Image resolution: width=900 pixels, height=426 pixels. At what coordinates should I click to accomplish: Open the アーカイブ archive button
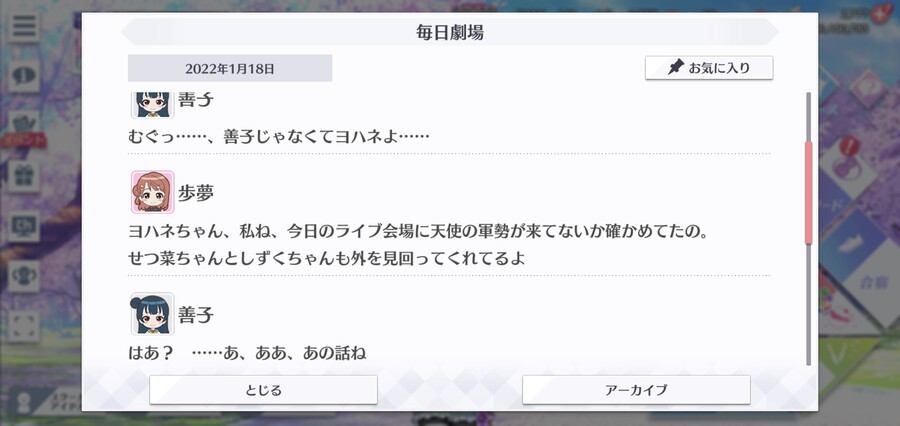[636, 390]
